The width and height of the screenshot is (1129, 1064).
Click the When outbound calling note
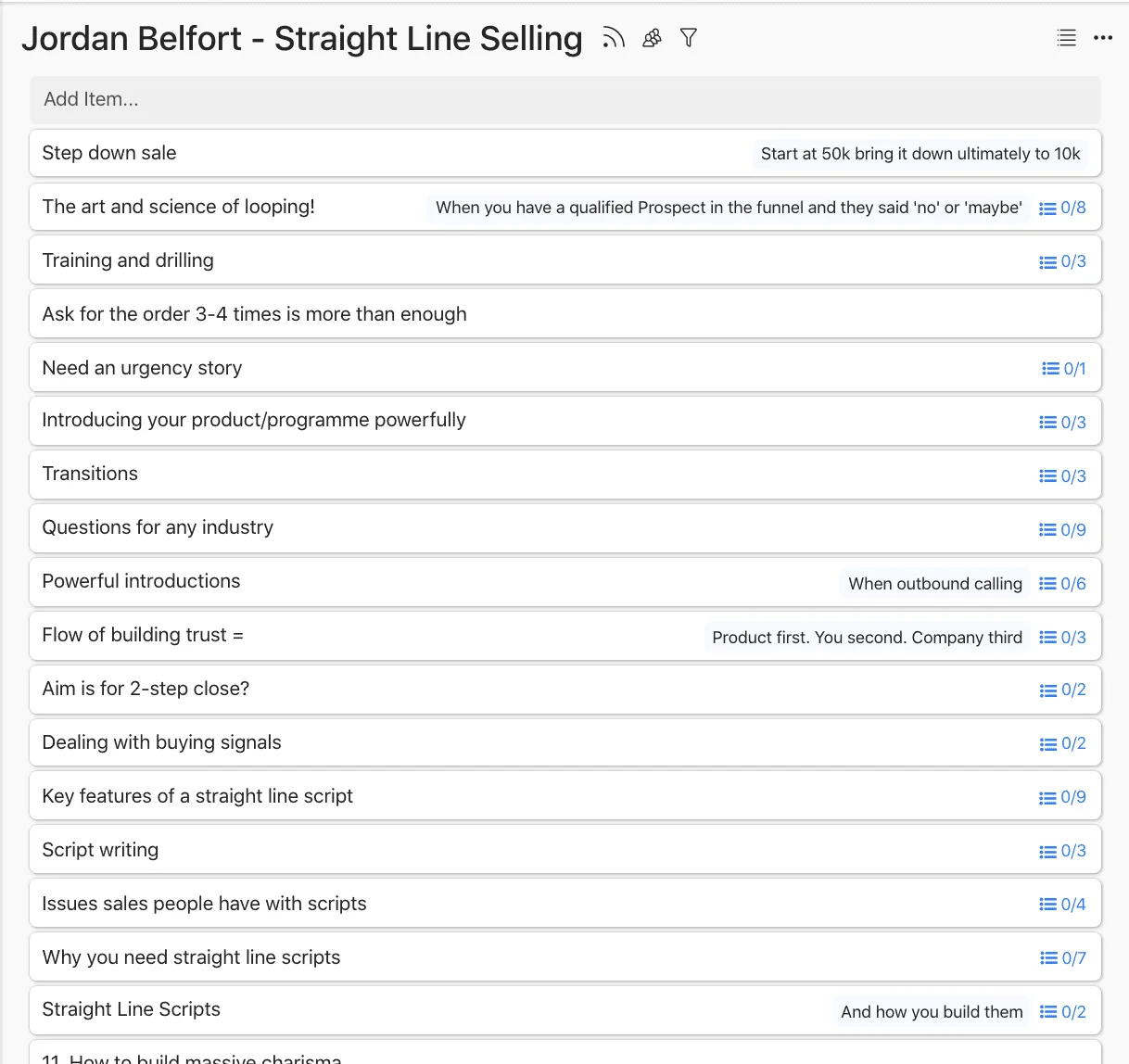coord(935,584)
